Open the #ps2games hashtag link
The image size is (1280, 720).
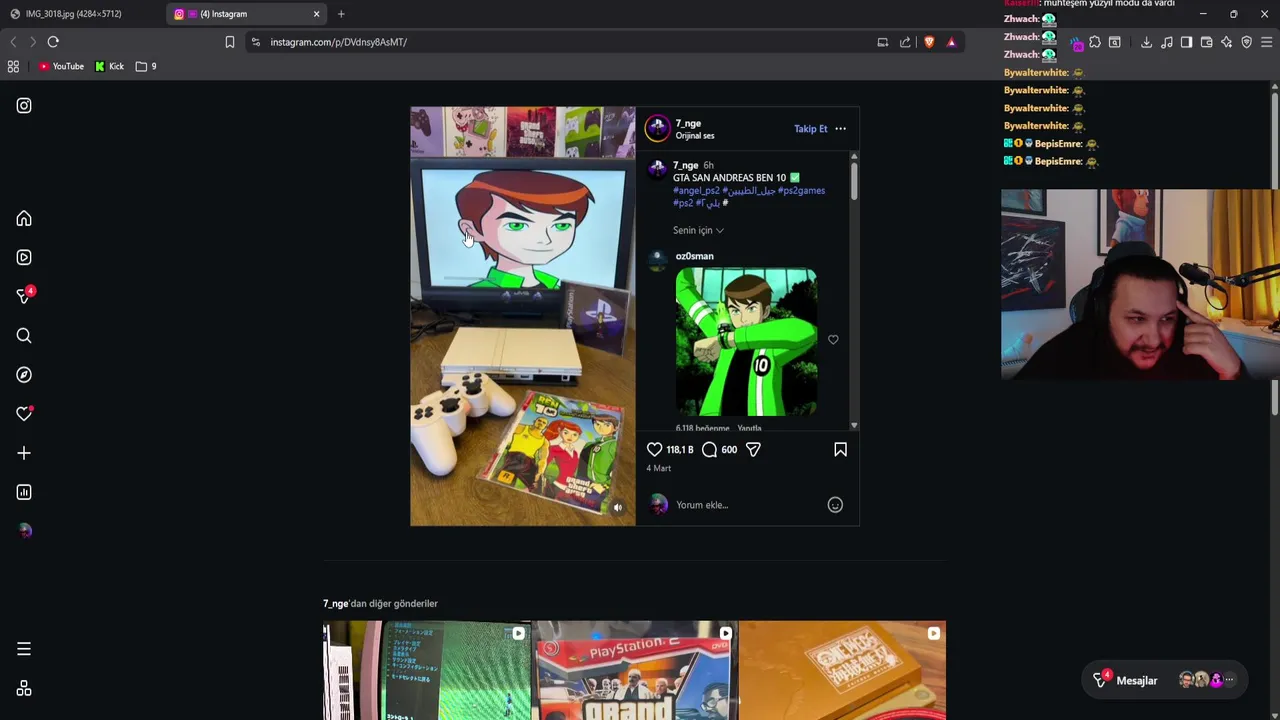tap(801, 191)
